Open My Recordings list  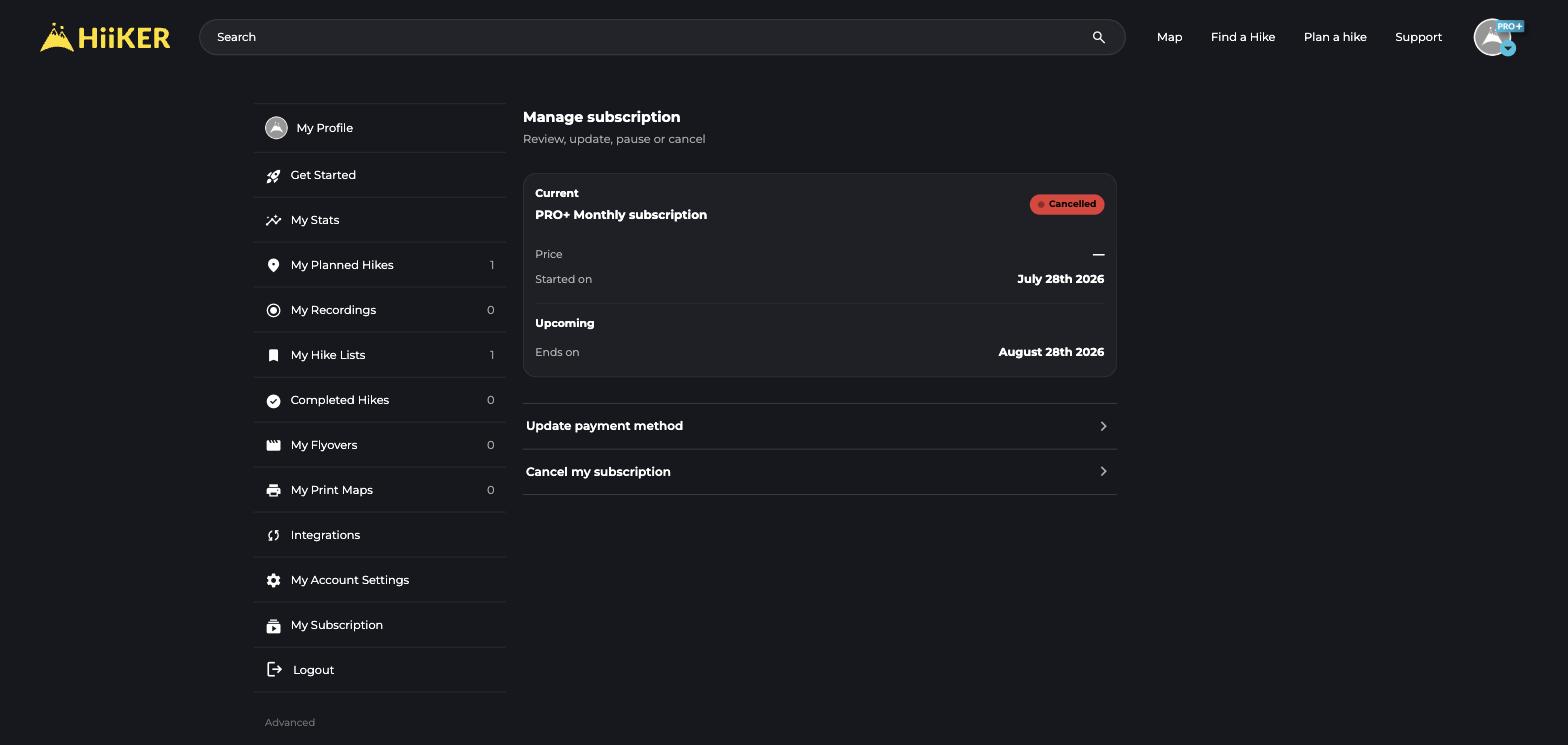[380, 310]
